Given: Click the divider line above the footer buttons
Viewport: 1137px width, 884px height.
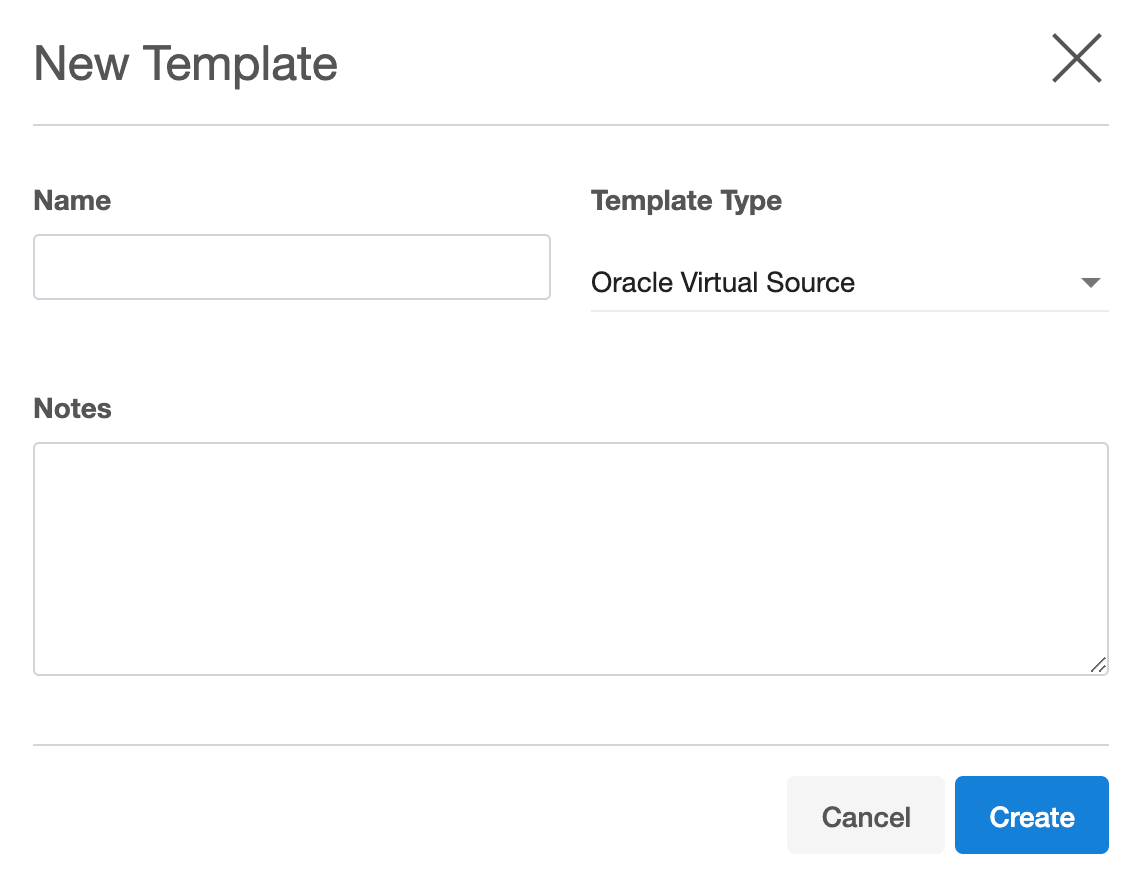Looking at the screenshot, I should (570, 745).
